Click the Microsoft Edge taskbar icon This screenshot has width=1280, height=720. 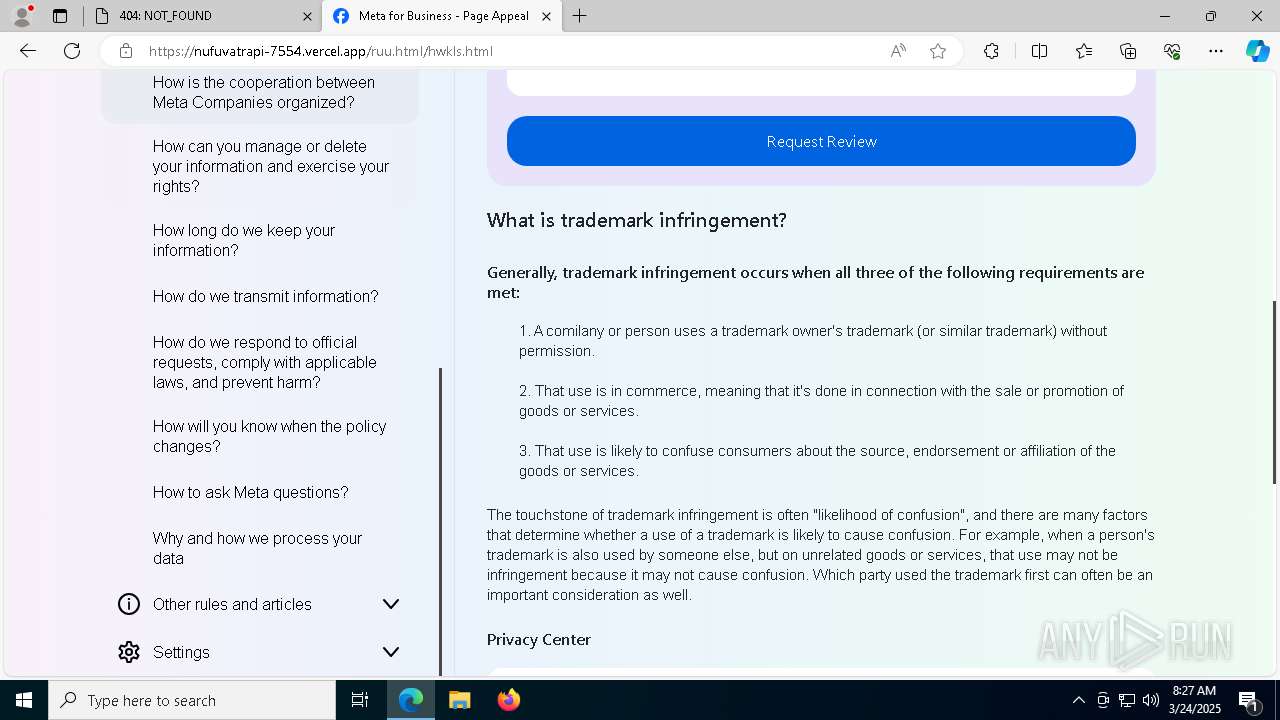pyautogui.click(x=411, y=700)
